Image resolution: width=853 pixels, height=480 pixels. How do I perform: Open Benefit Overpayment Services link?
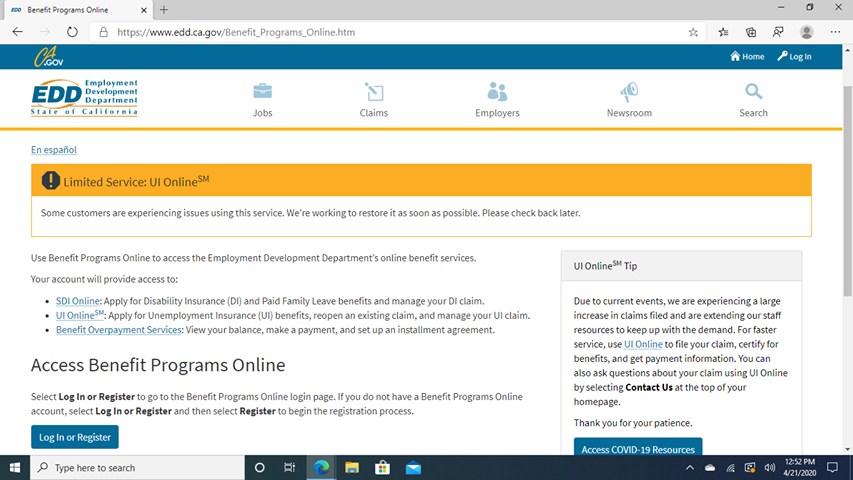pyautogui.click(x=119, y=329)
